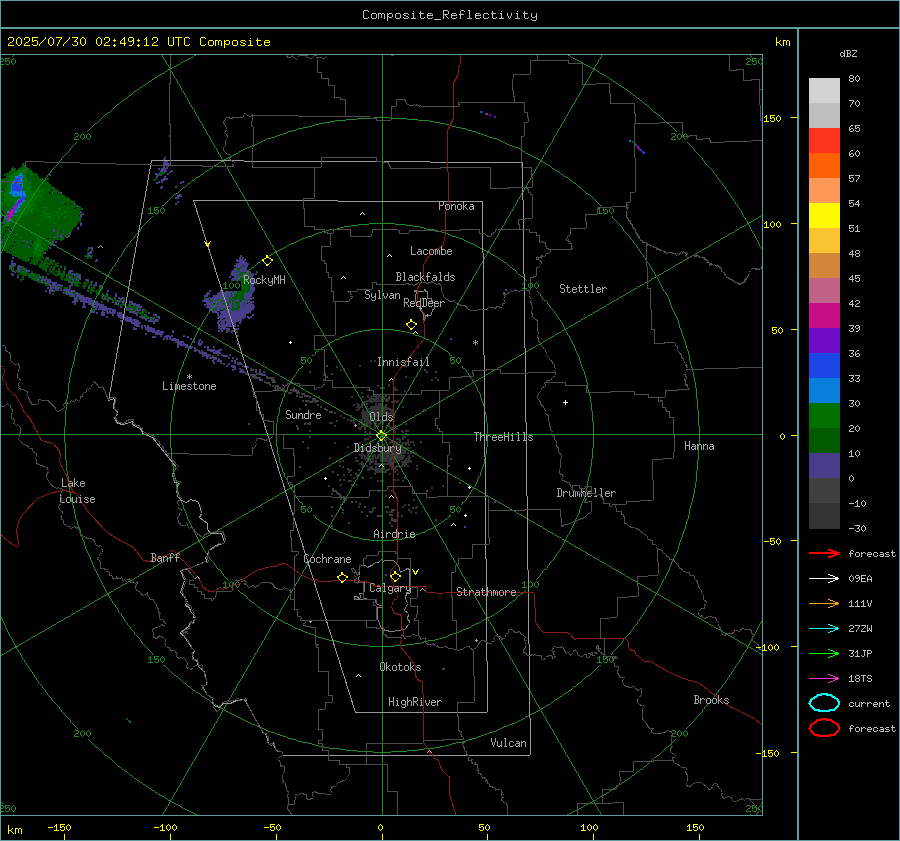Click the HighRiver town label

tap(415, 702)
